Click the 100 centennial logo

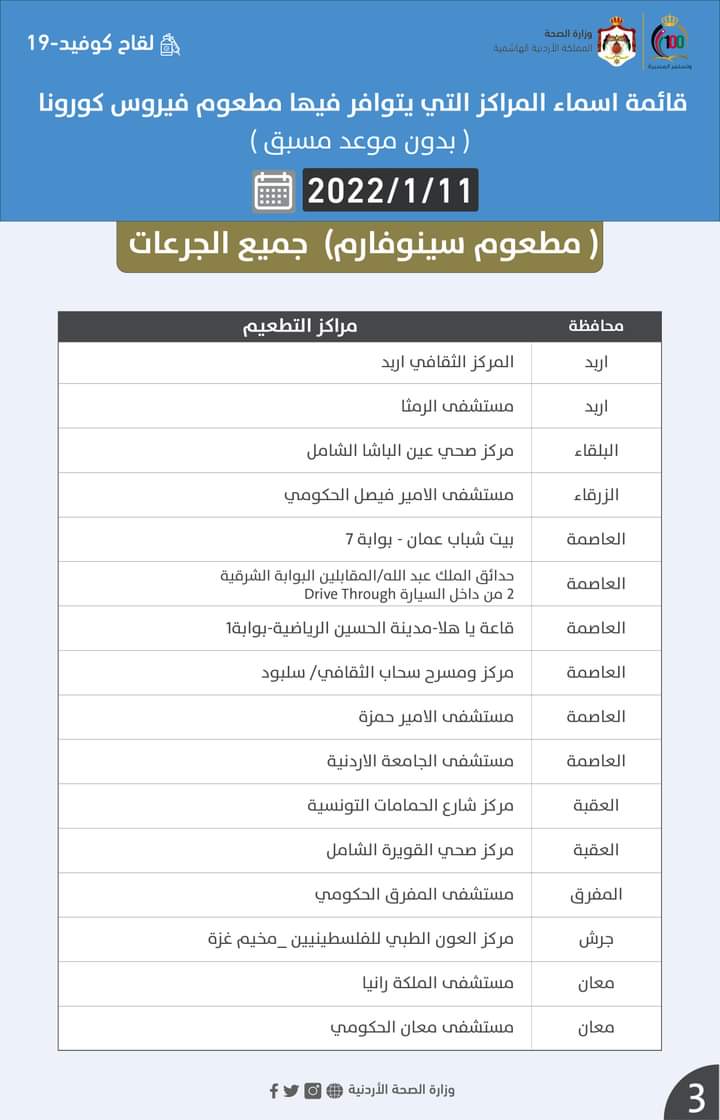669,43
